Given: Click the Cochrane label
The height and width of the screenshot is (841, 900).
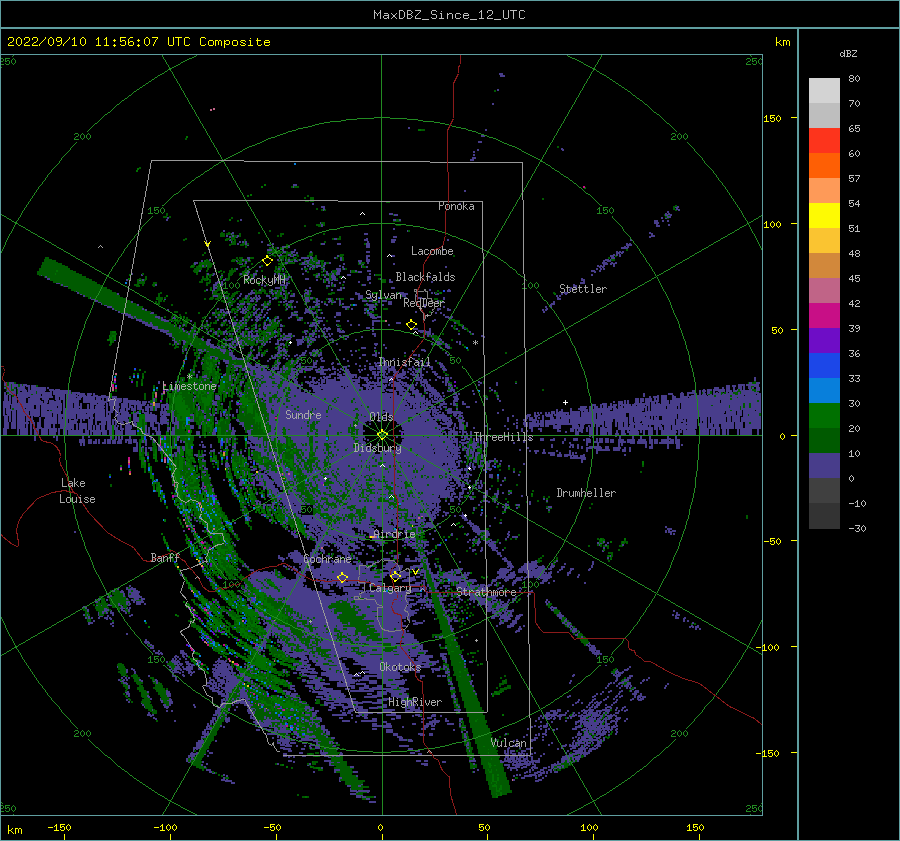Looking at the screenshot, I should [x=327, y=559].
